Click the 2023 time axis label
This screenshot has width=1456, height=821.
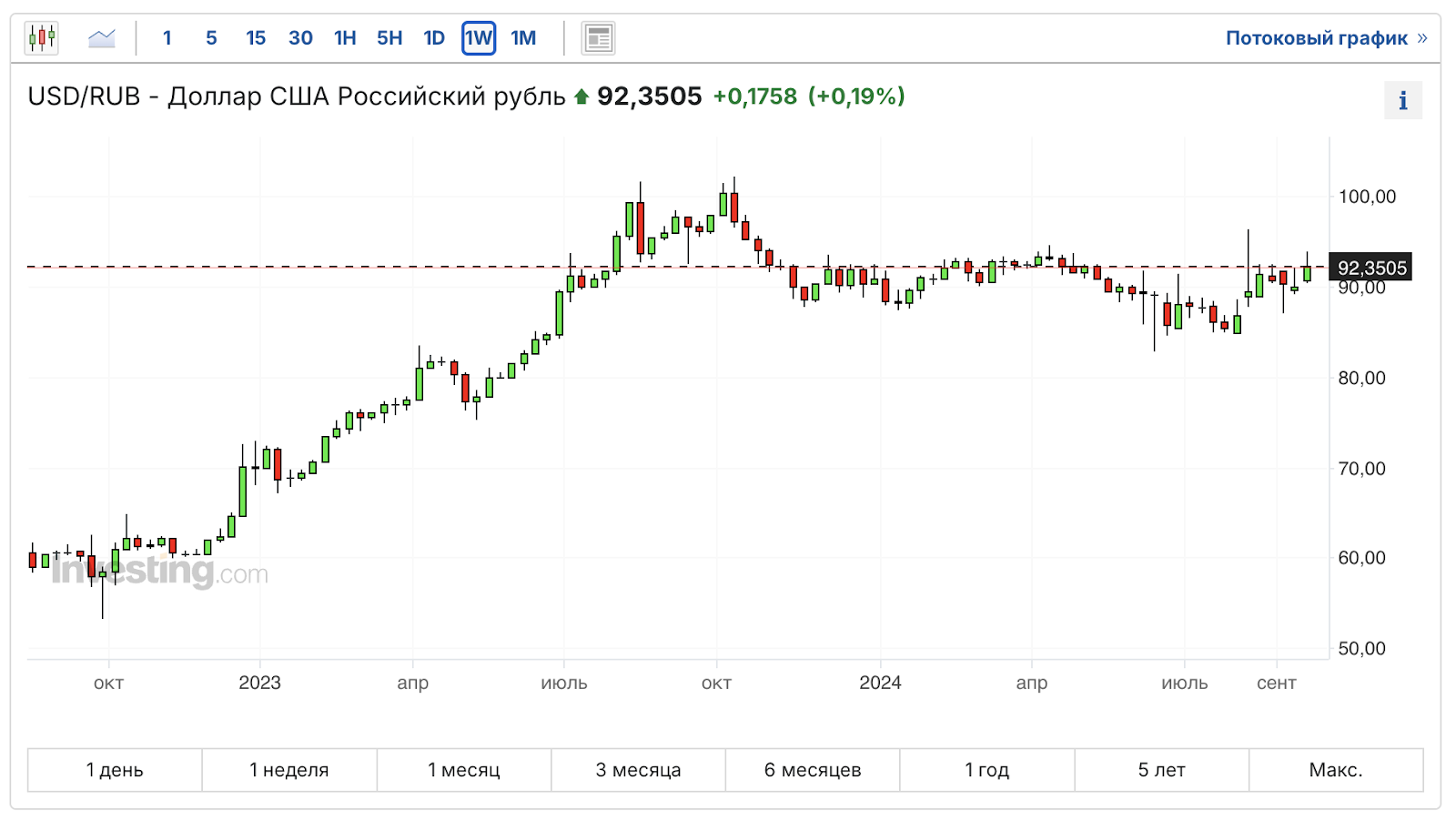pyautogui.click(x=260, y=683)
